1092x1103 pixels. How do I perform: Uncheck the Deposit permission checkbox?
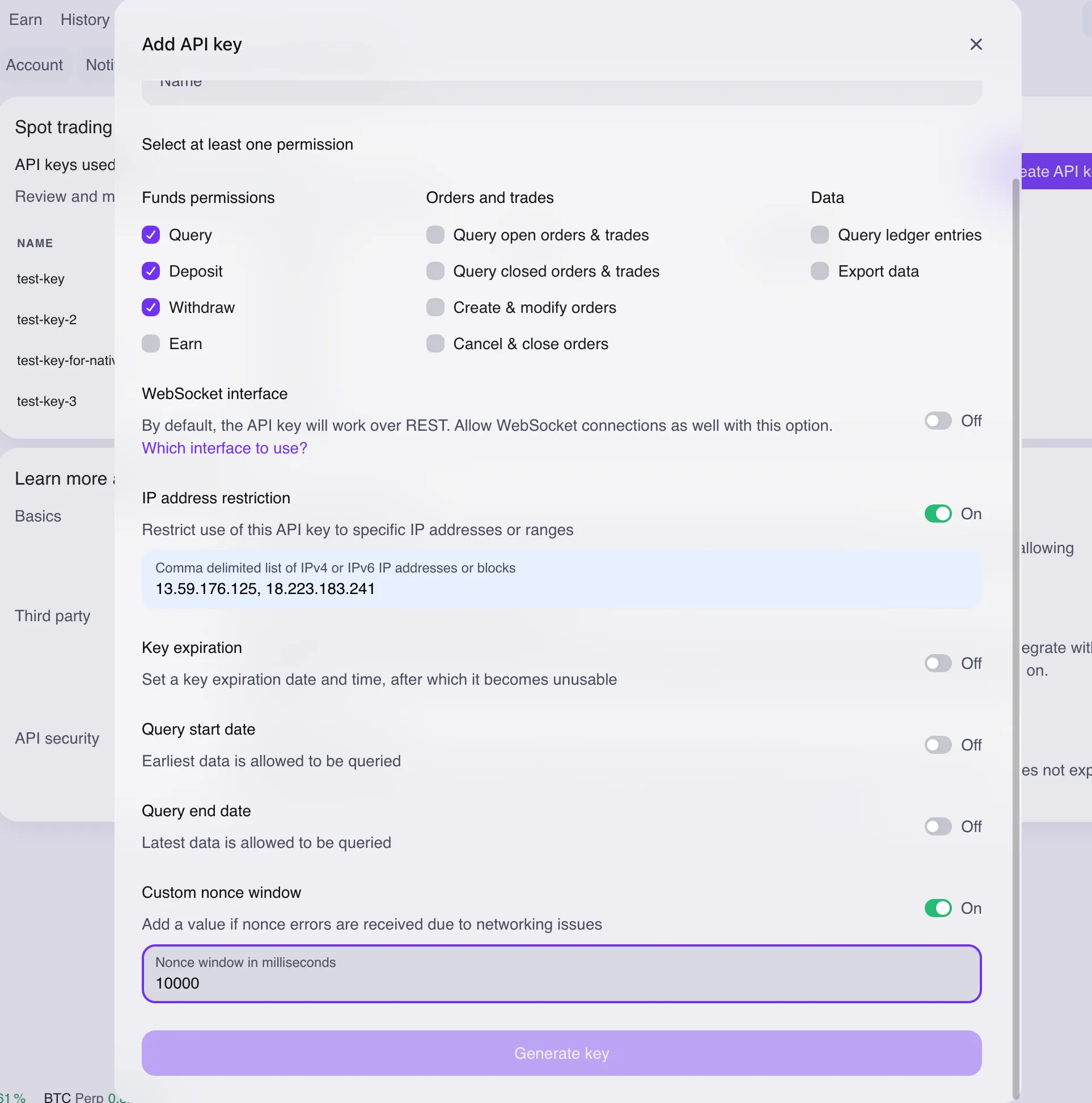(151, 271)
